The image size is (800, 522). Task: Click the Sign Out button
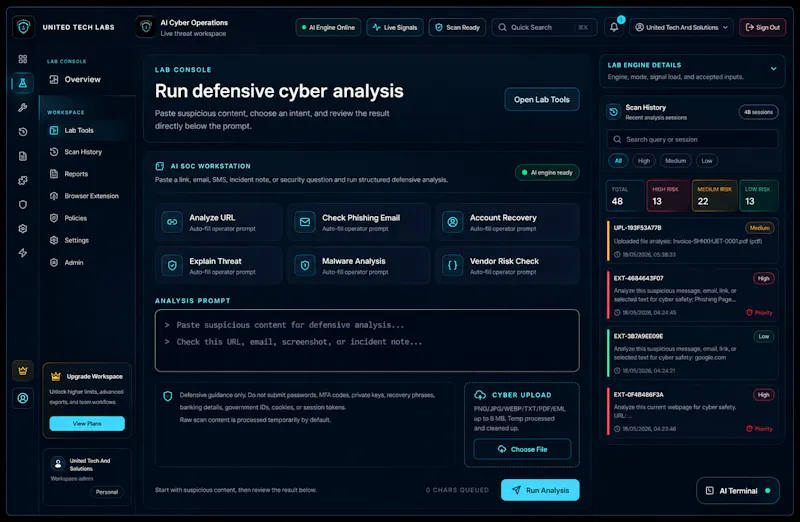763,27
